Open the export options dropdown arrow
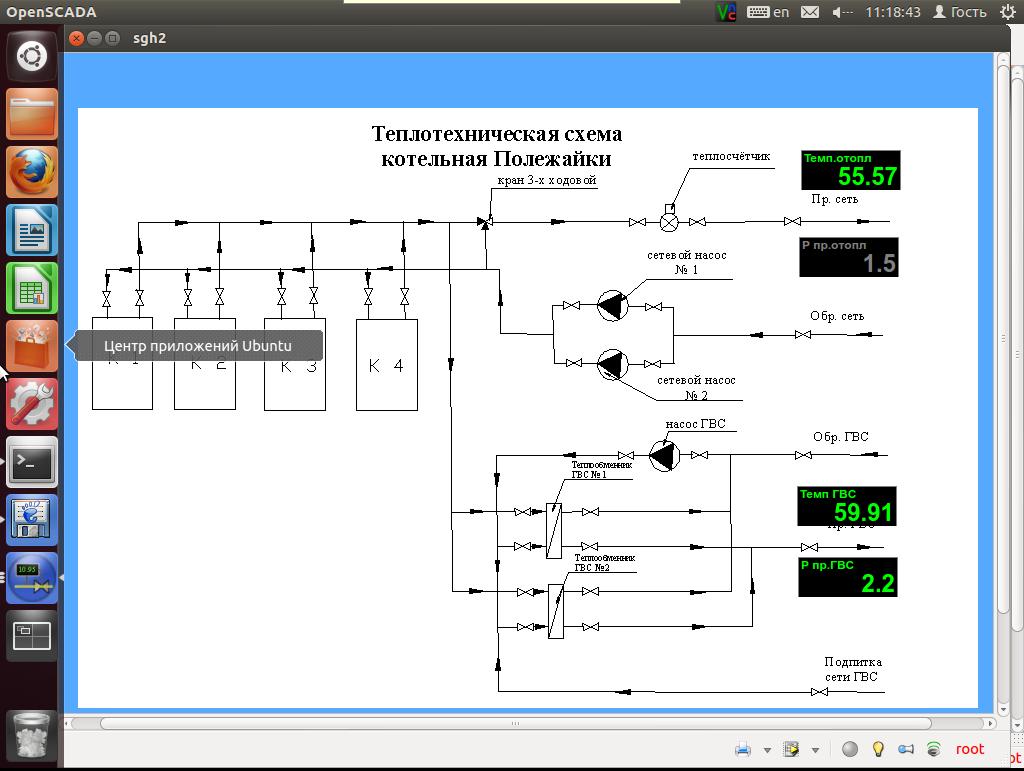Screen dimensions: 1024x771 click(816, 750)
